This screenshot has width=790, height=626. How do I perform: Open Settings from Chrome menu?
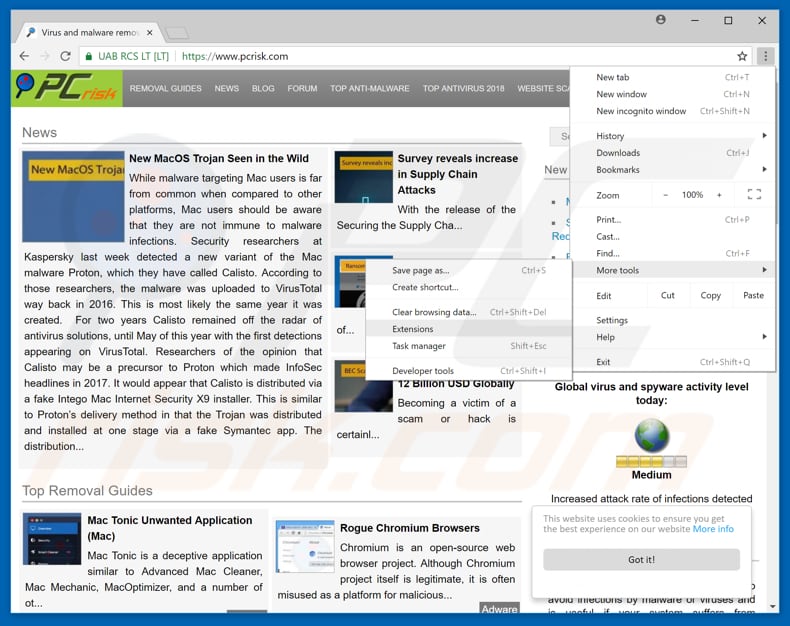[x=673, y=320]
